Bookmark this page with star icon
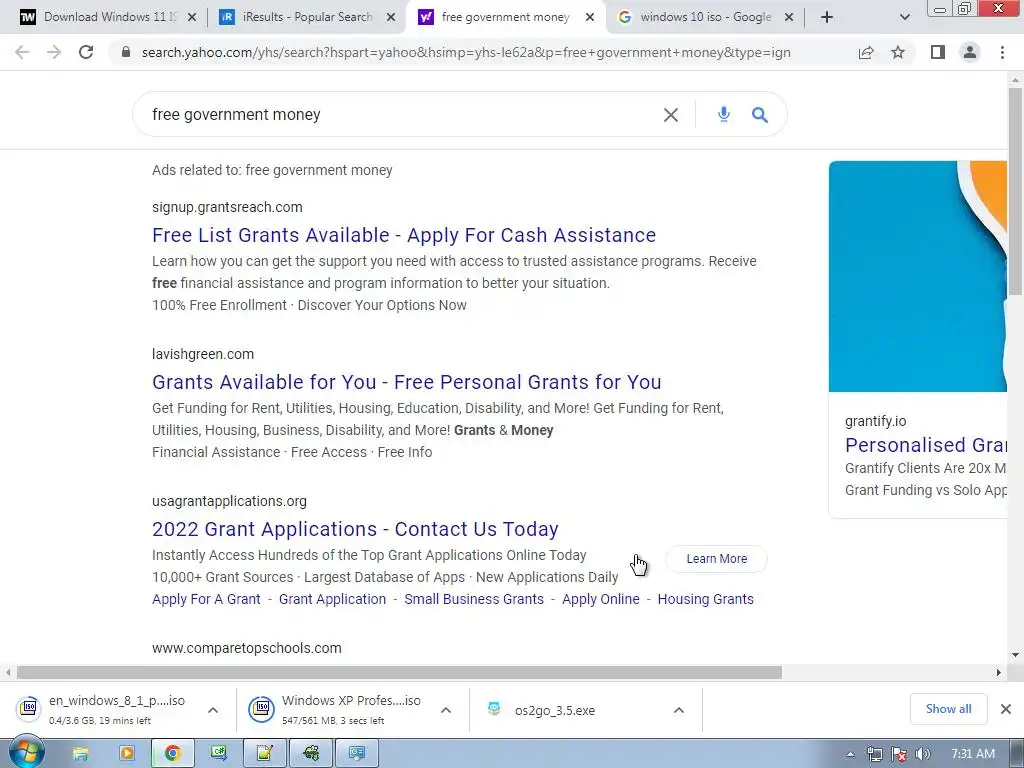This screenshot has height=768, width=1024. pyautogui.click(x=898, y=52)
